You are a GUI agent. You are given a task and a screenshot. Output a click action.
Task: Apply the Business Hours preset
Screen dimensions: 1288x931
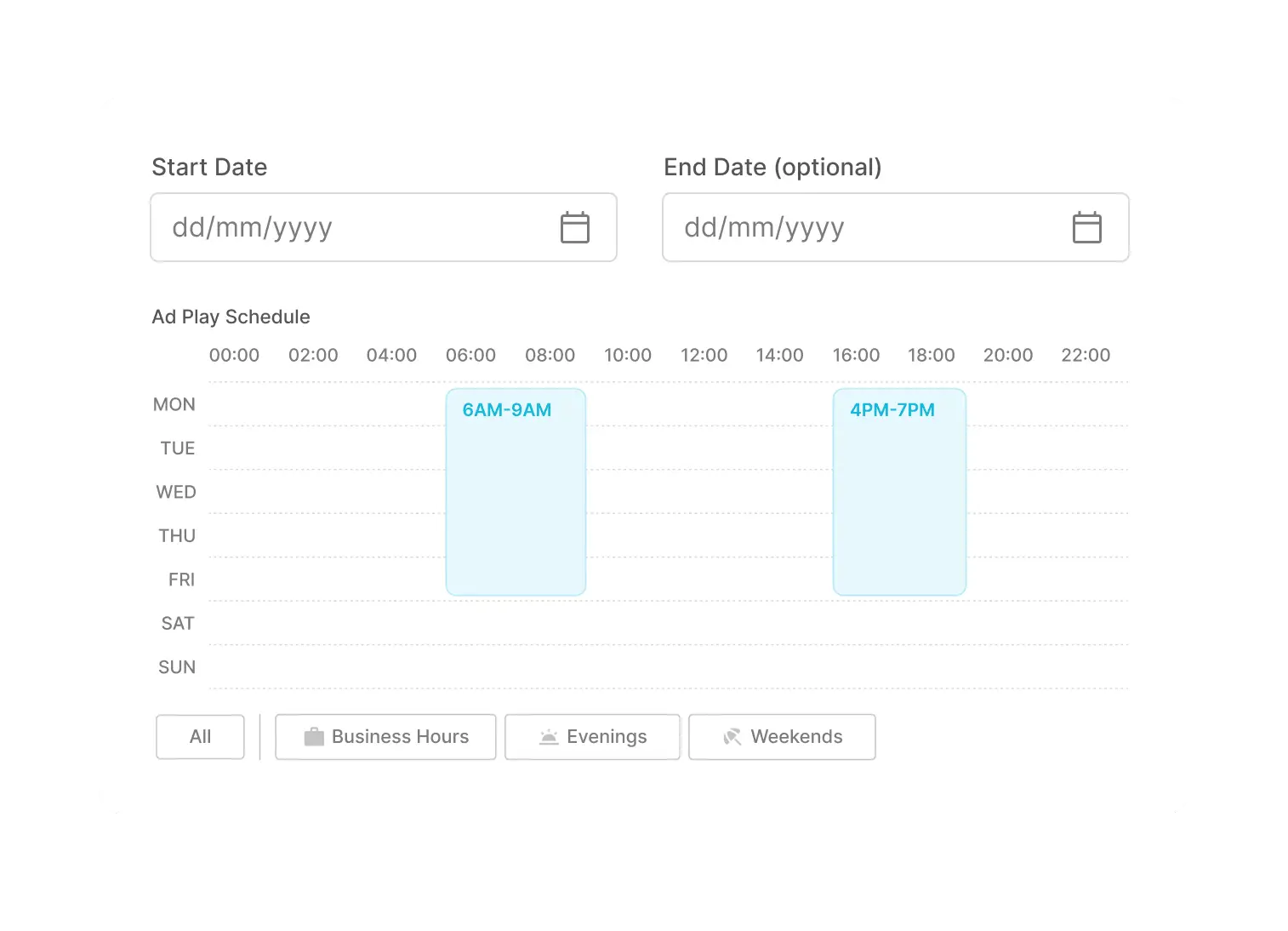[x=385, y=736]
